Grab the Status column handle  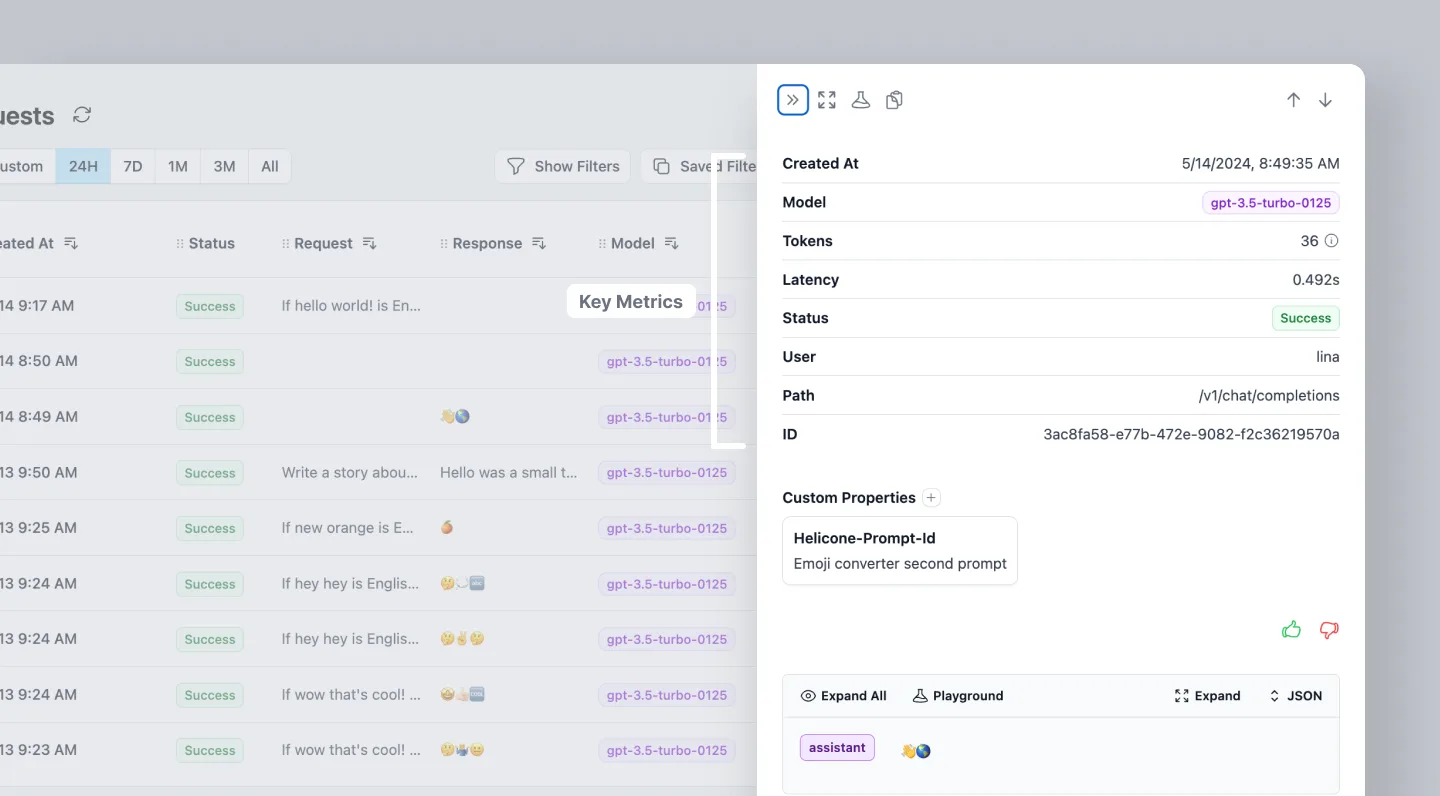180,243
